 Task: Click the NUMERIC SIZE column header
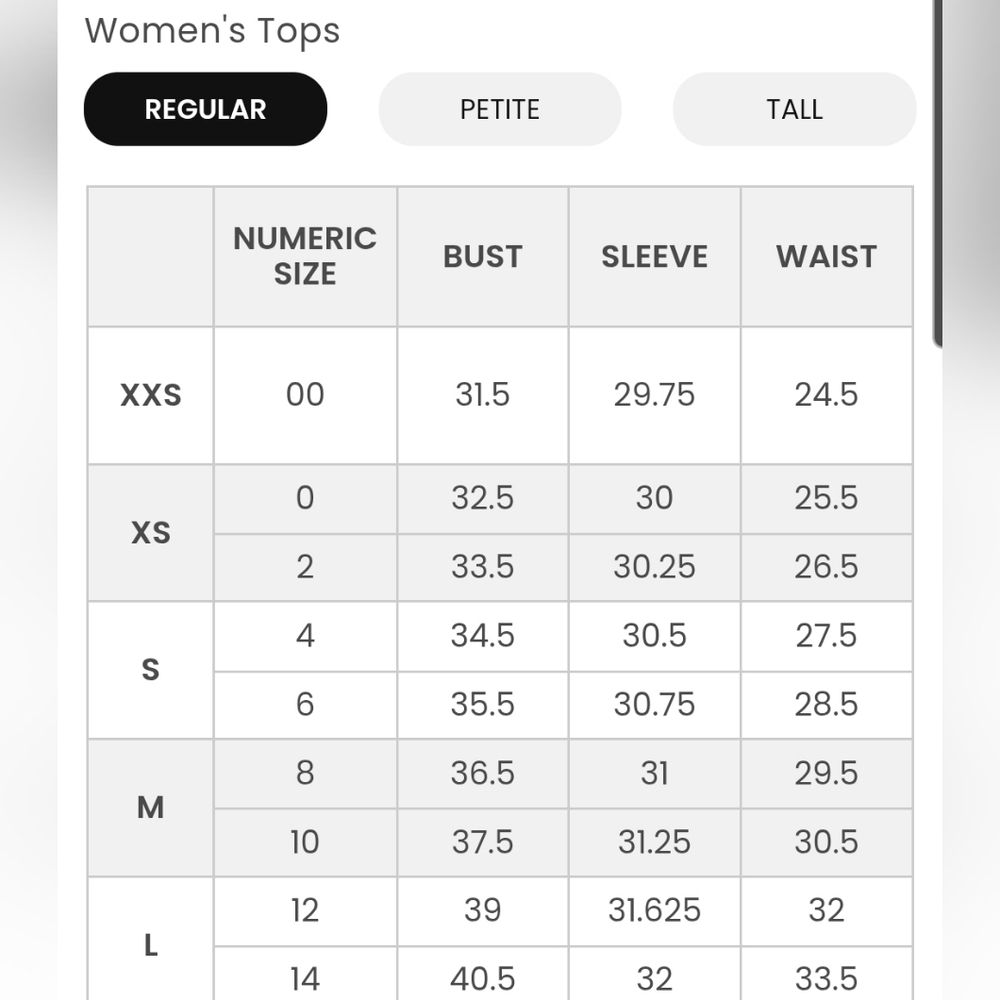305,256
